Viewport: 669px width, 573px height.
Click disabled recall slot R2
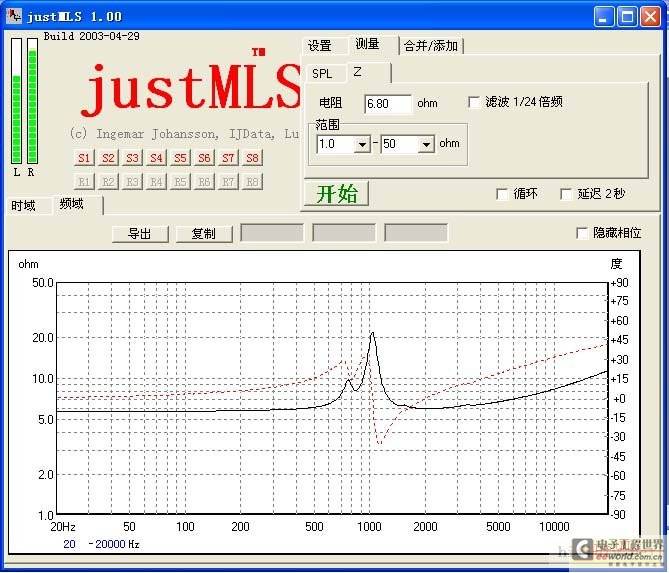coord(108,182)
